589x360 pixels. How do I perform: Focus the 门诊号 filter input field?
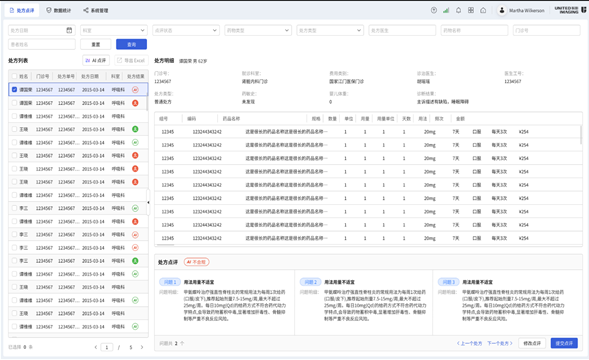click(547, 30)
